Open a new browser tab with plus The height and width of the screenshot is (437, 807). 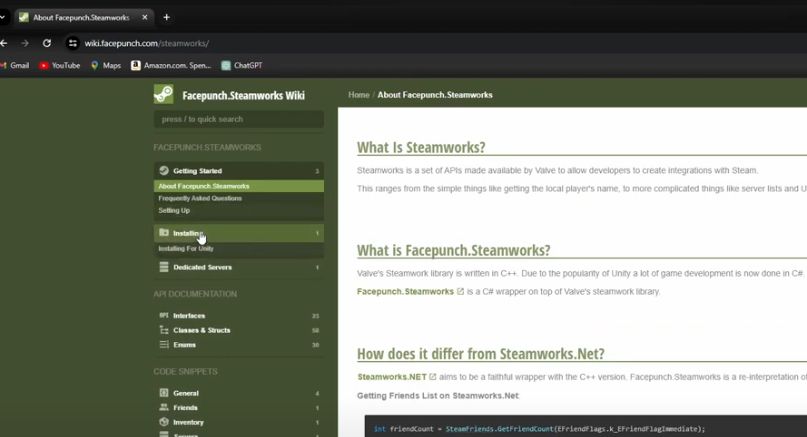pos(166,17)
